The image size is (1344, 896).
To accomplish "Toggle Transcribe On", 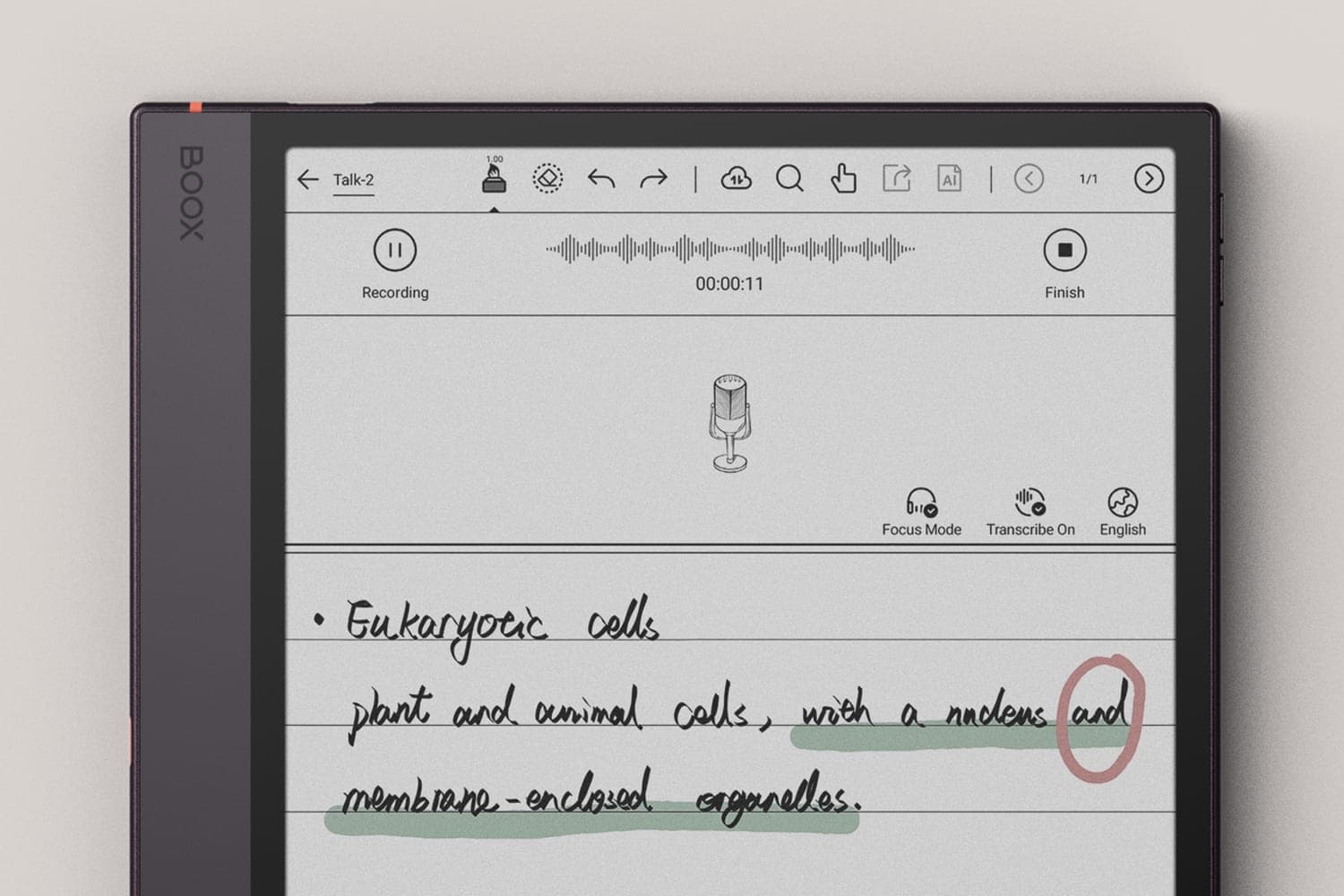I will click(x=1030, y=512).
